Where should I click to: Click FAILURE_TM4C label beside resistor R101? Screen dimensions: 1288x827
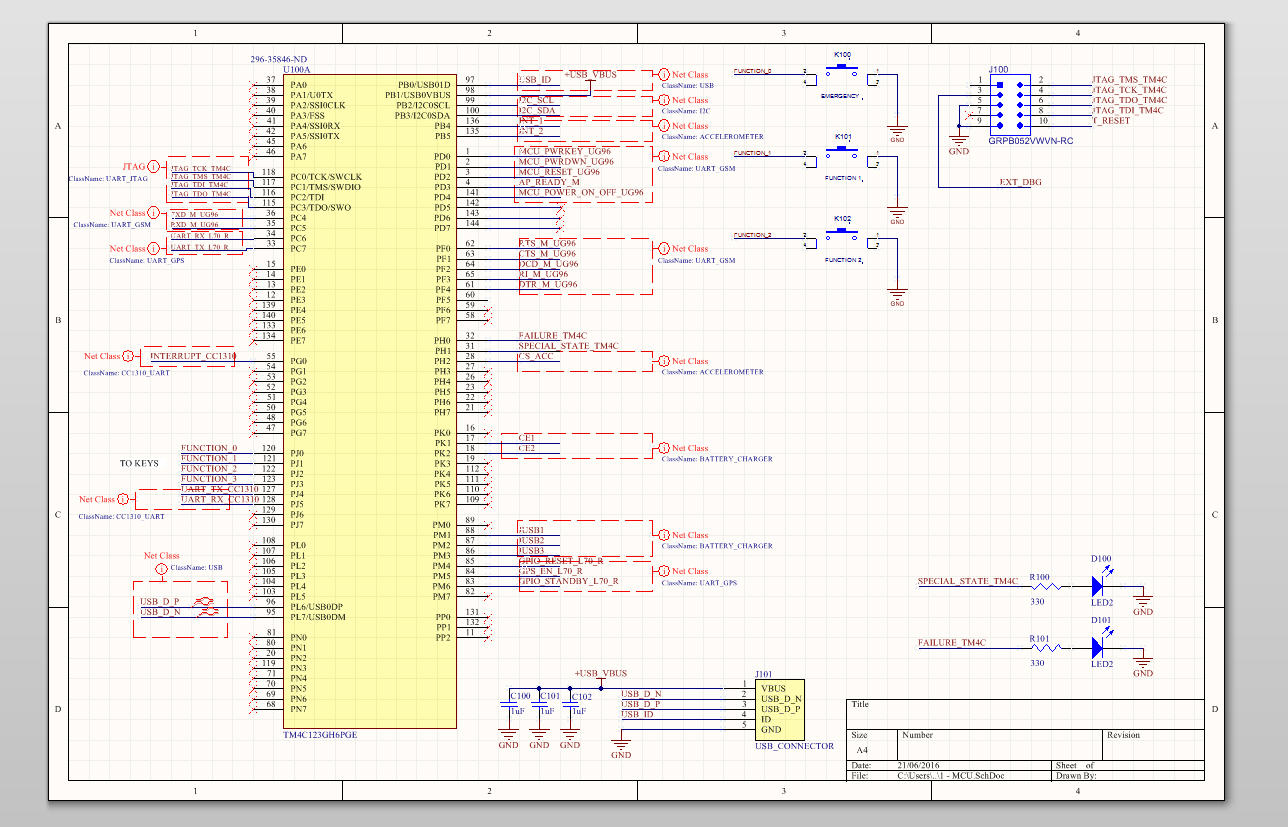click(x=952, y=643)
